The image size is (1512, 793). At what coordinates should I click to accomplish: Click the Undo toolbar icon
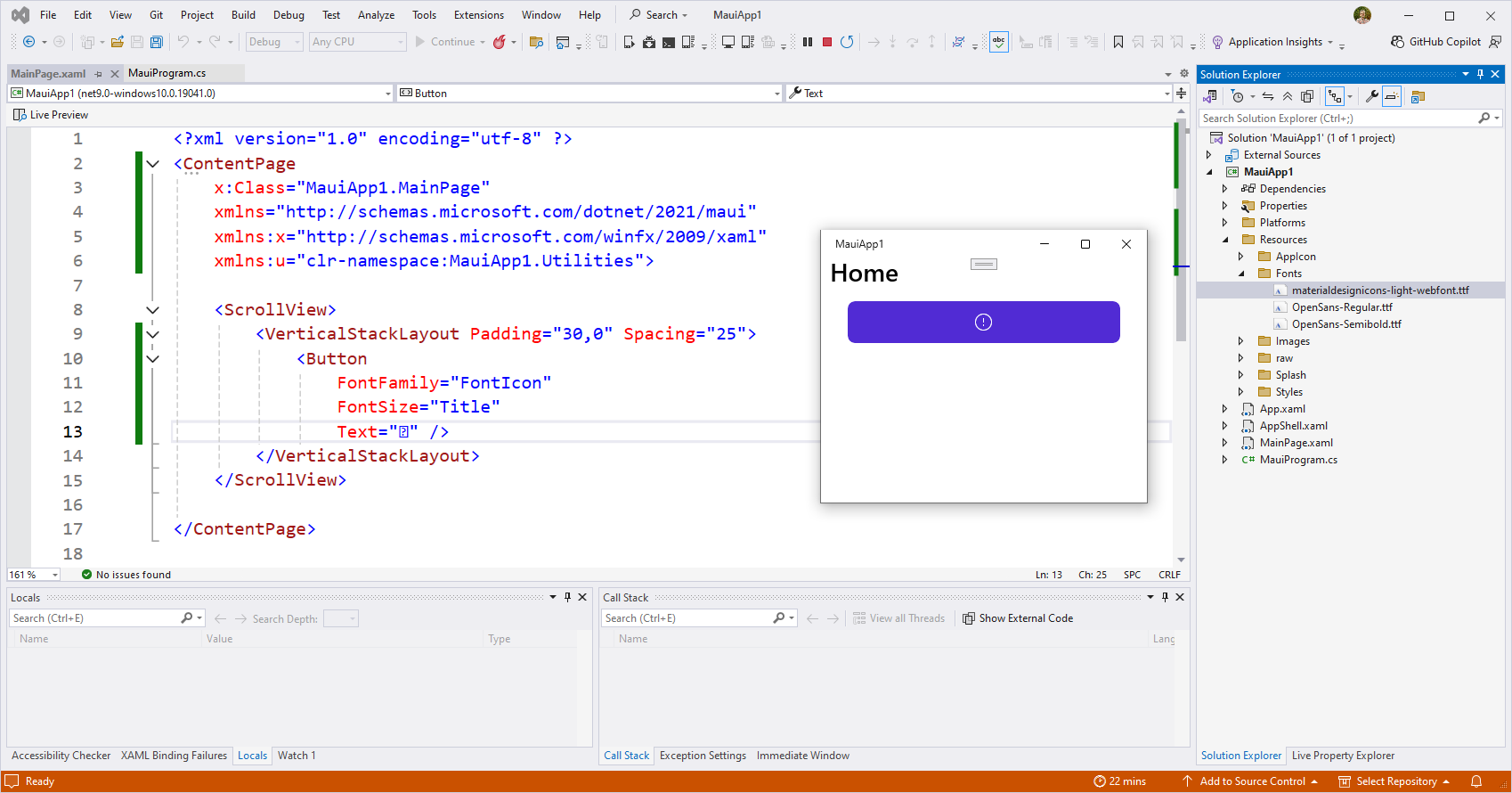click(183, 42)
